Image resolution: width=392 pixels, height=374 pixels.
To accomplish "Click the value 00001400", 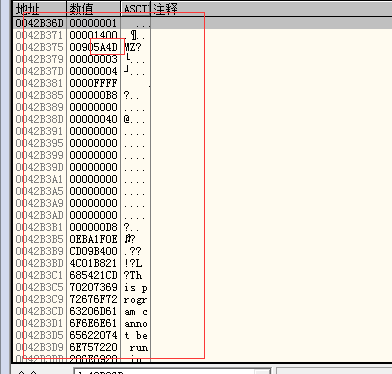I will click(93, 35).
